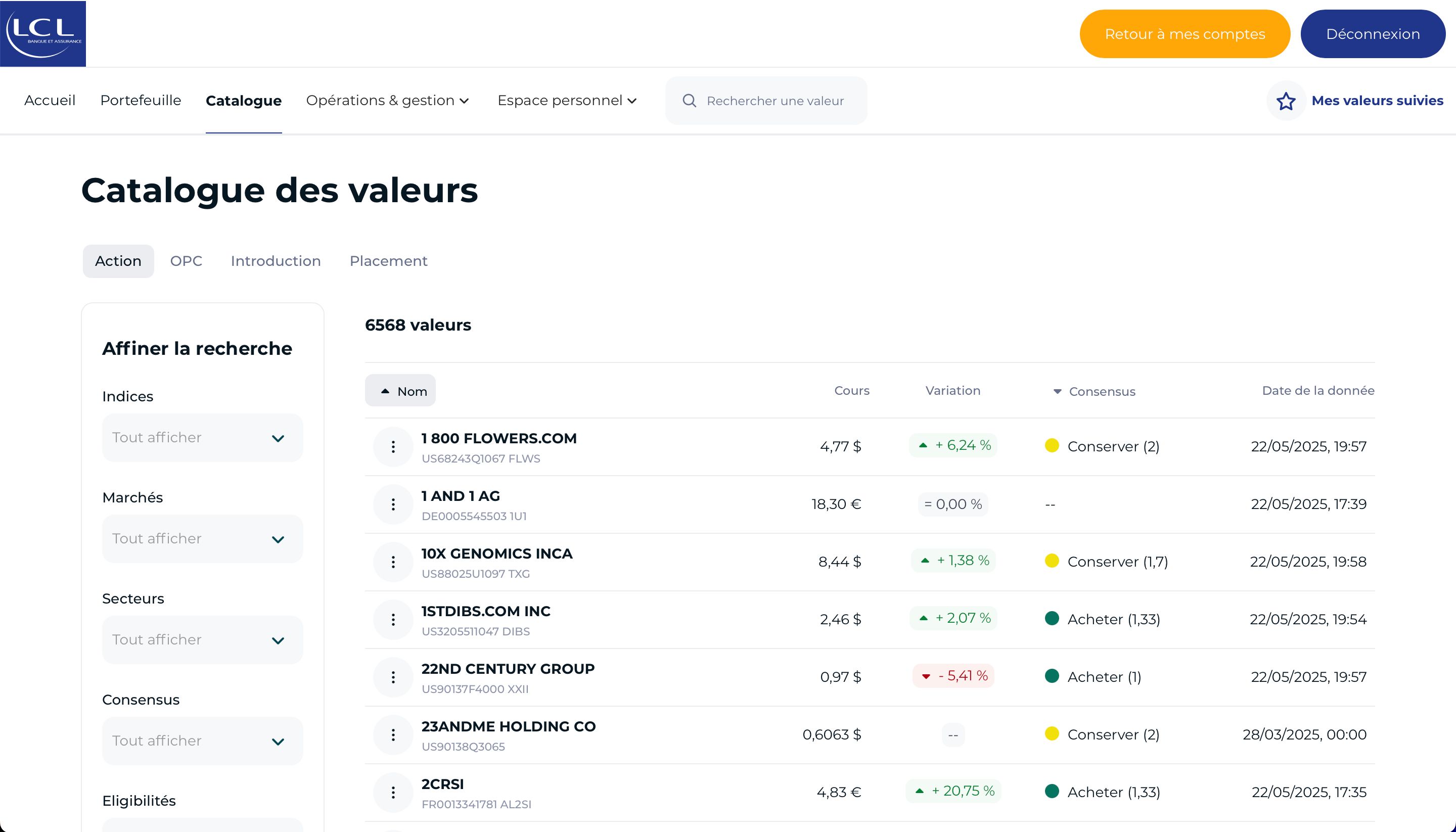Click the Rechercher une valeur field
Image resolution: width=1456 pixels, height=832 pixels.
coord(766,101)
